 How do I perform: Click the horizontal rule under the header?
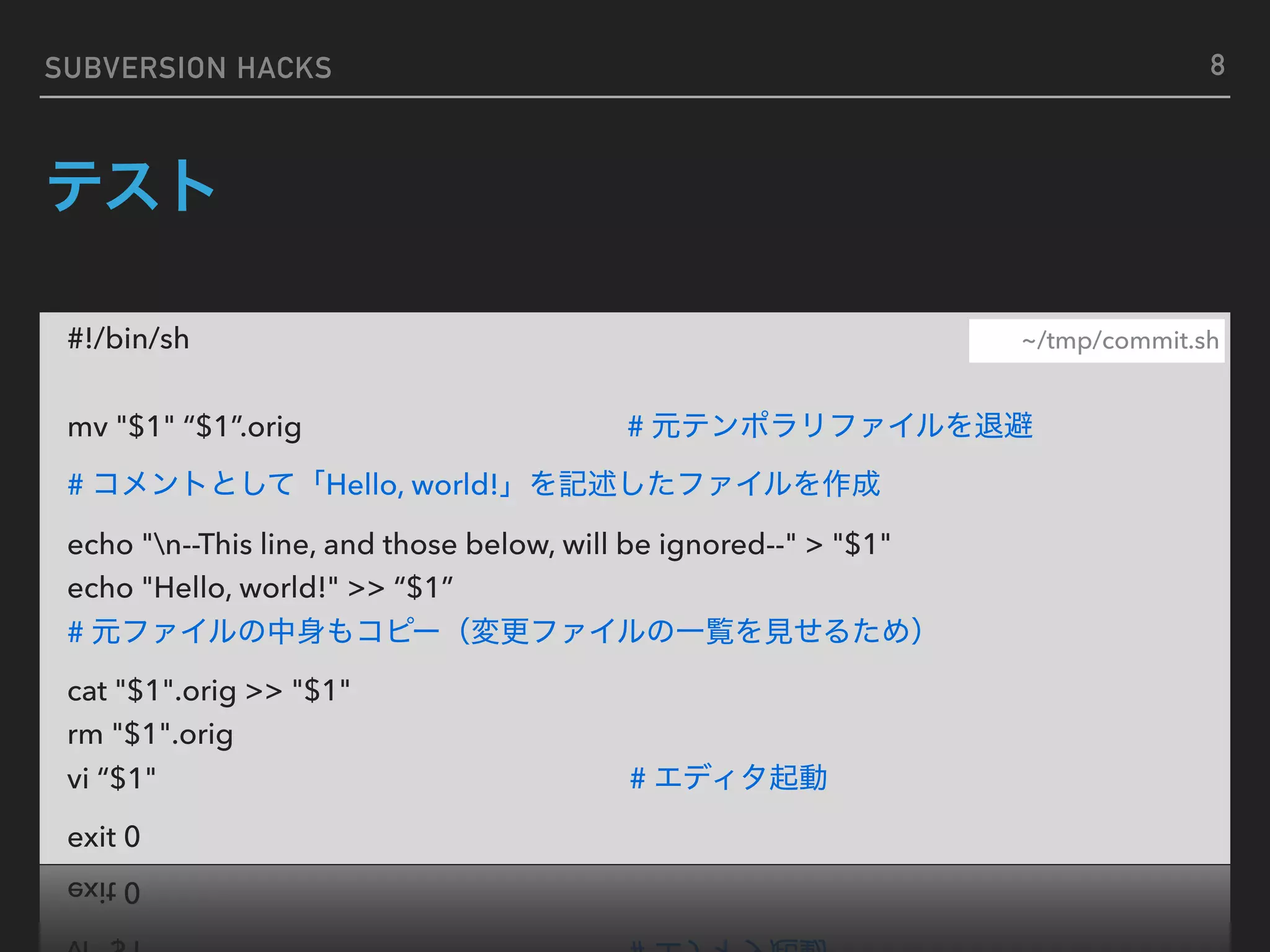click(634, 97)
